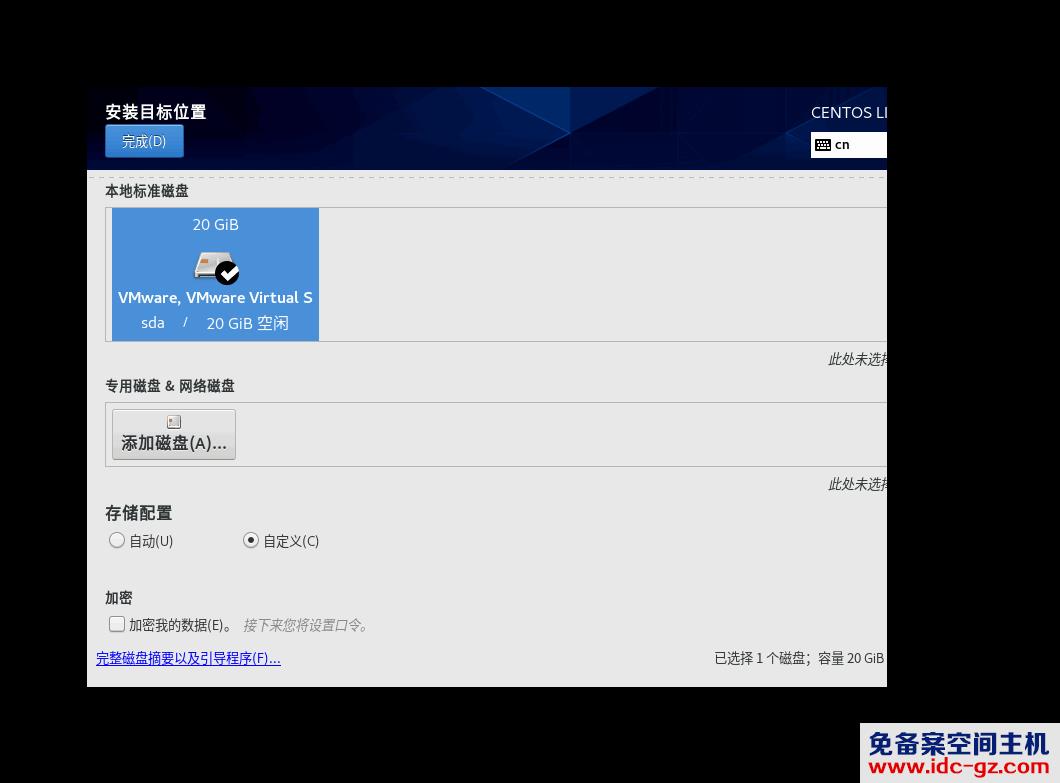Click the 安装目标位置 page title
This screenshot has width=1060, height=783.
coord(155,112)
